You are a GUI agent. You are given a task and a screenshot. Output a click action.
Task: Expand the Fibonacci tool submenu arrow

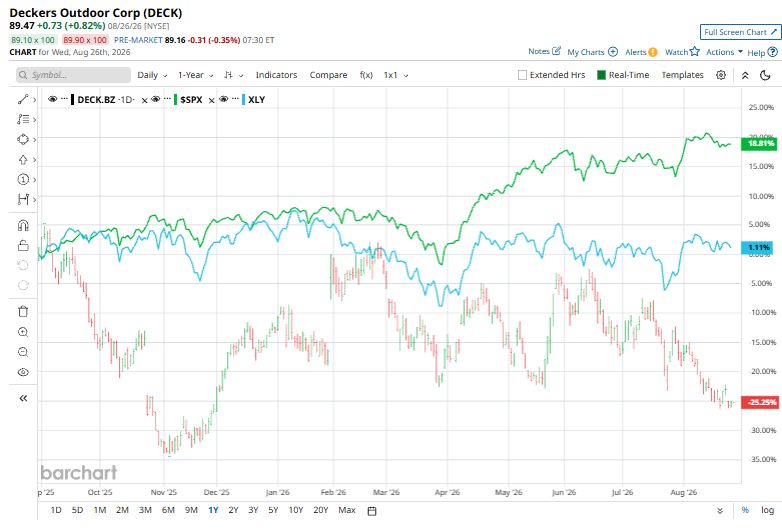34,120
